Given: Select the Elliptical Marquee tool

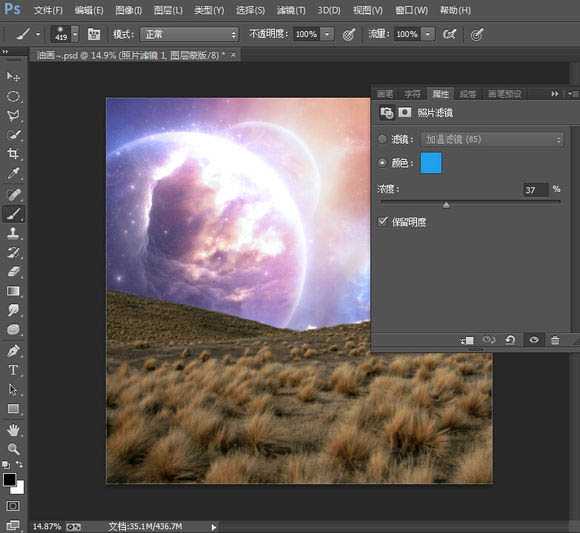Looking at the screenshot, I should coord(13,96).
